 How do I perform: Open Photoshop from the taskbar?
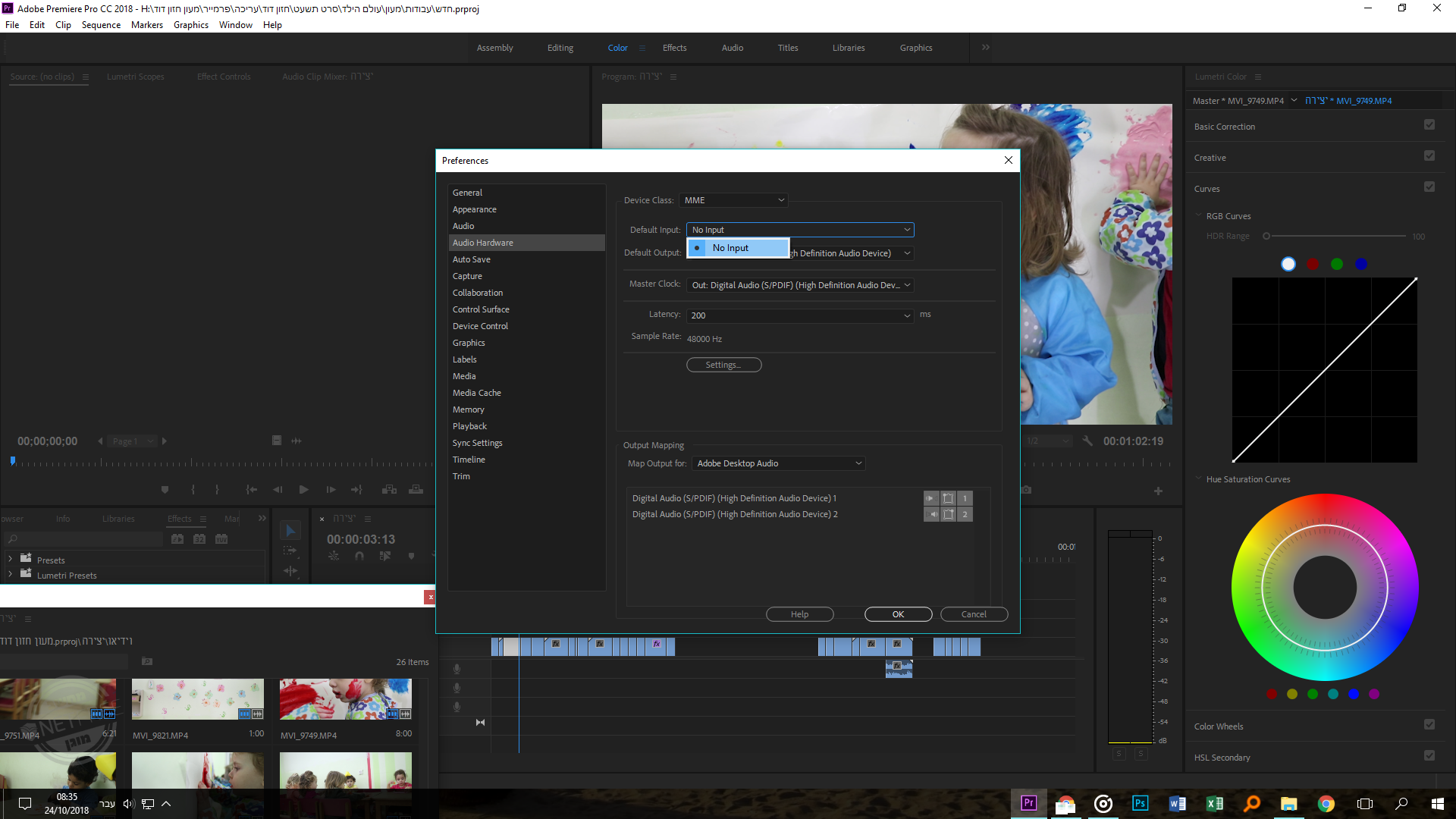[1140, 804]
